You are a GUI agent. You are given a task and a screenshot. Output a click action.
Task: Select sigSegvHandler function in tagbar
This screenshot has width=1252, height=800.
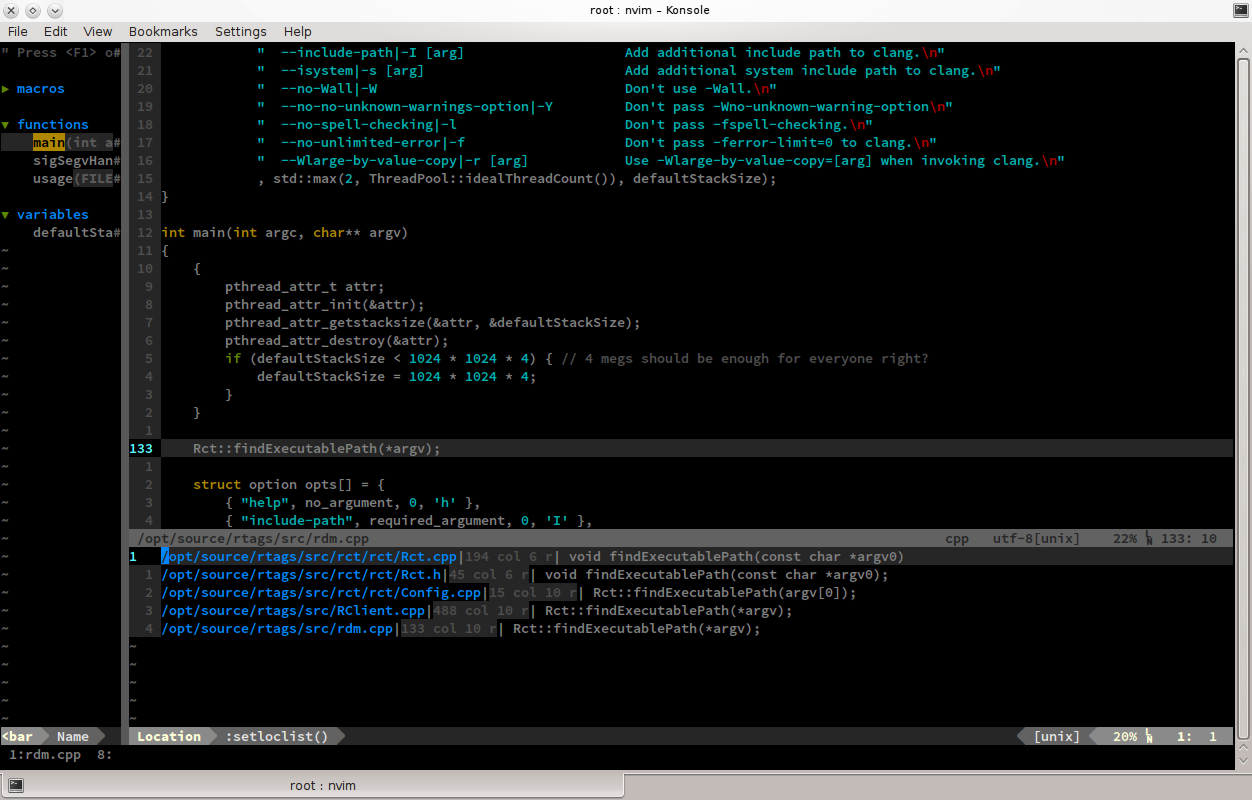coord(77,161)
